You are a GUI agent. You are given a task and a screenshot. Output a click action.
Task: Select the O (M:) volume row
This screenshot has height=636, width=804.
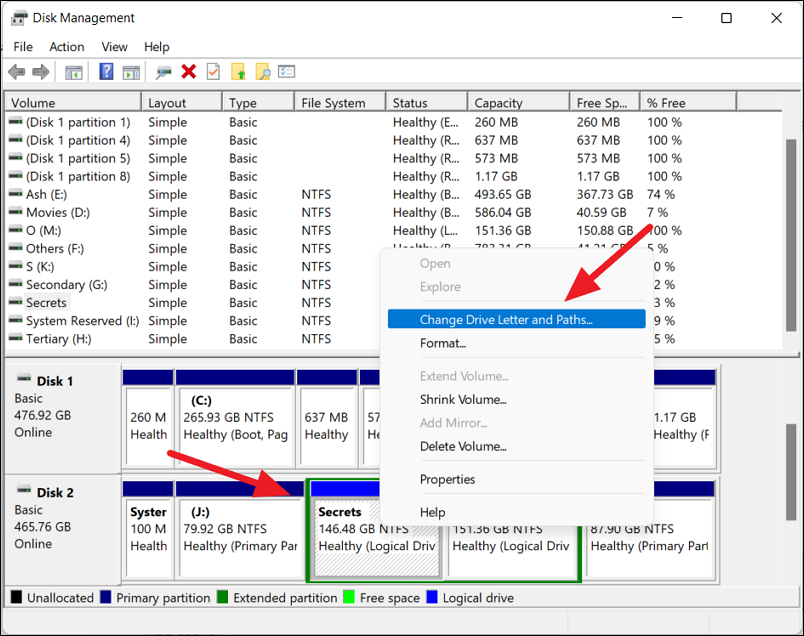pyautogui.click(x=394, y=230)
